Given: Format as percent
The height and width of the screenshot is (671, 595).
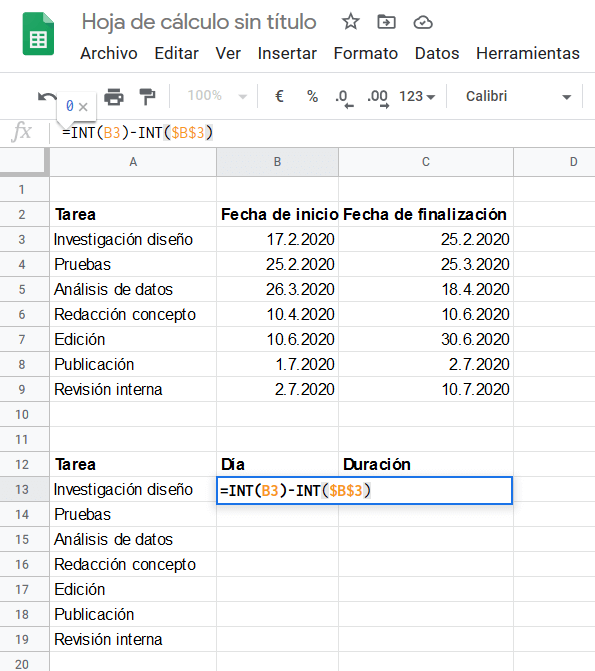Looking at the screenshot, I should [x=312, y=96].
